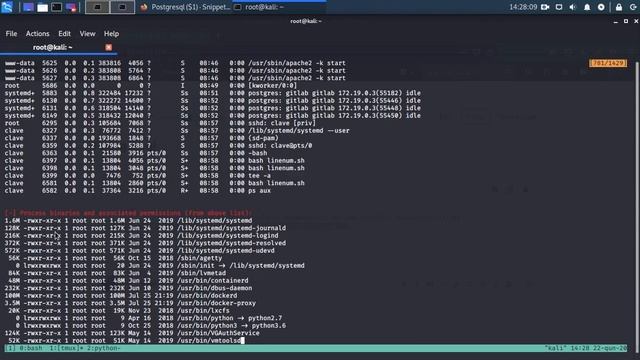Open the File menu

pyautogui.click(x=11, y=34)
